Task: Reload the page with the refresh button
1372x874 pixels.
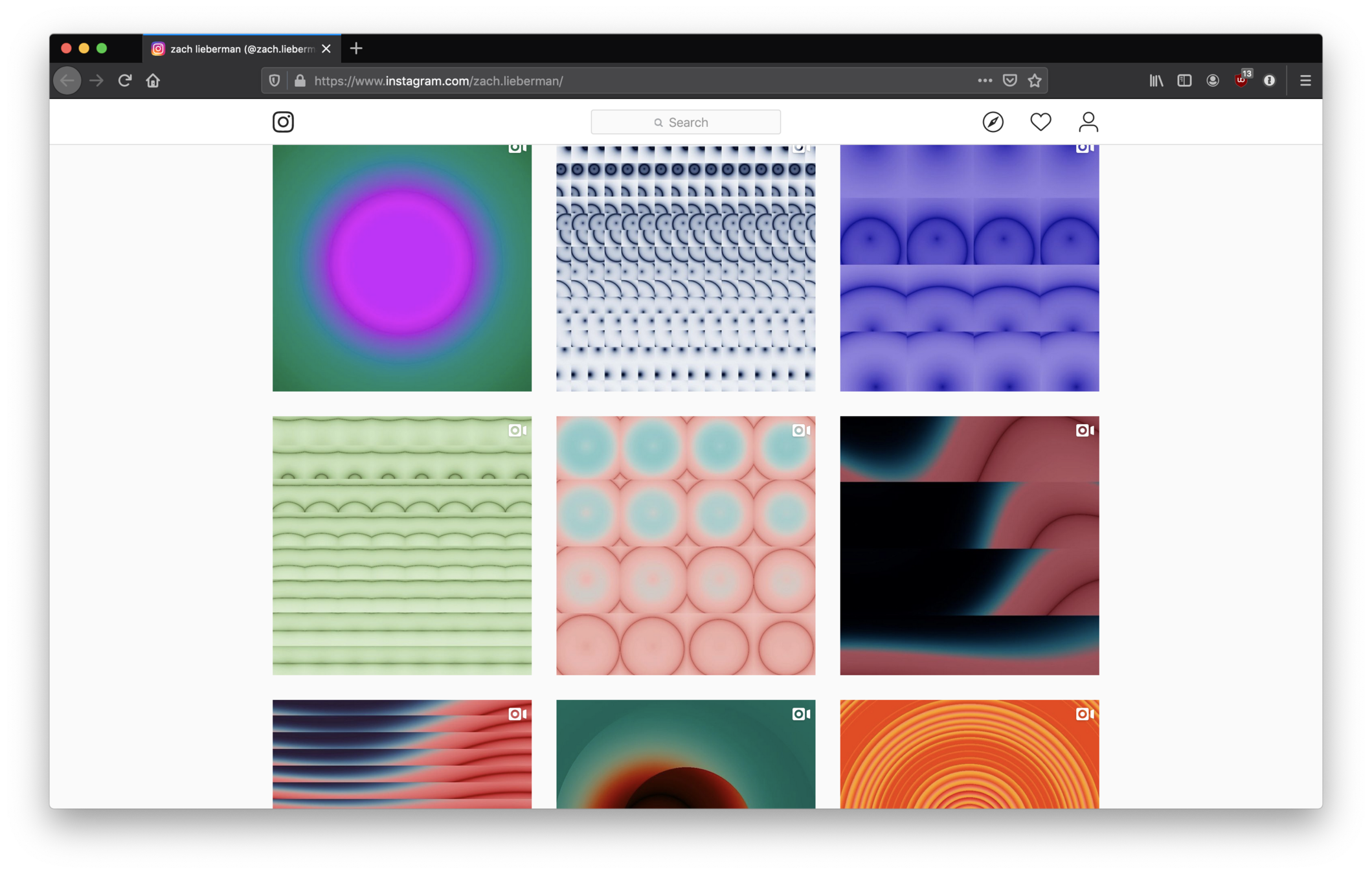Action: click(125, 81)
